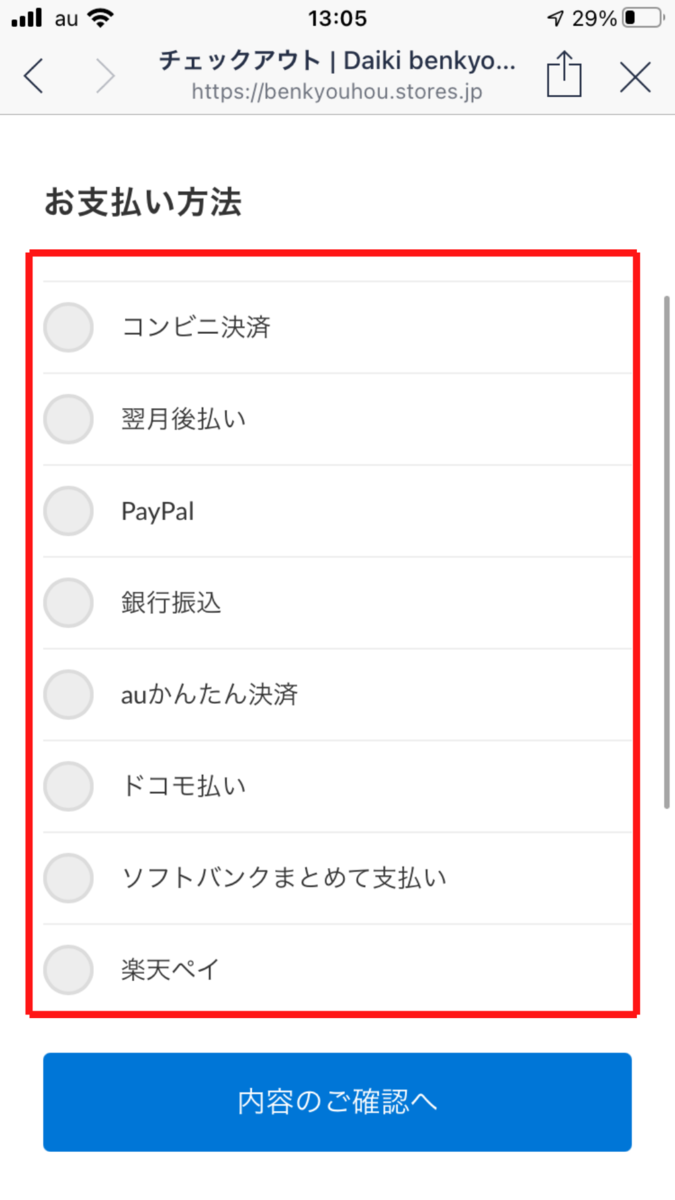Click the payment list scrollbar
The height and width of the screenshot is (1200, 675).
pyautogui.click(x=667, y=551)
